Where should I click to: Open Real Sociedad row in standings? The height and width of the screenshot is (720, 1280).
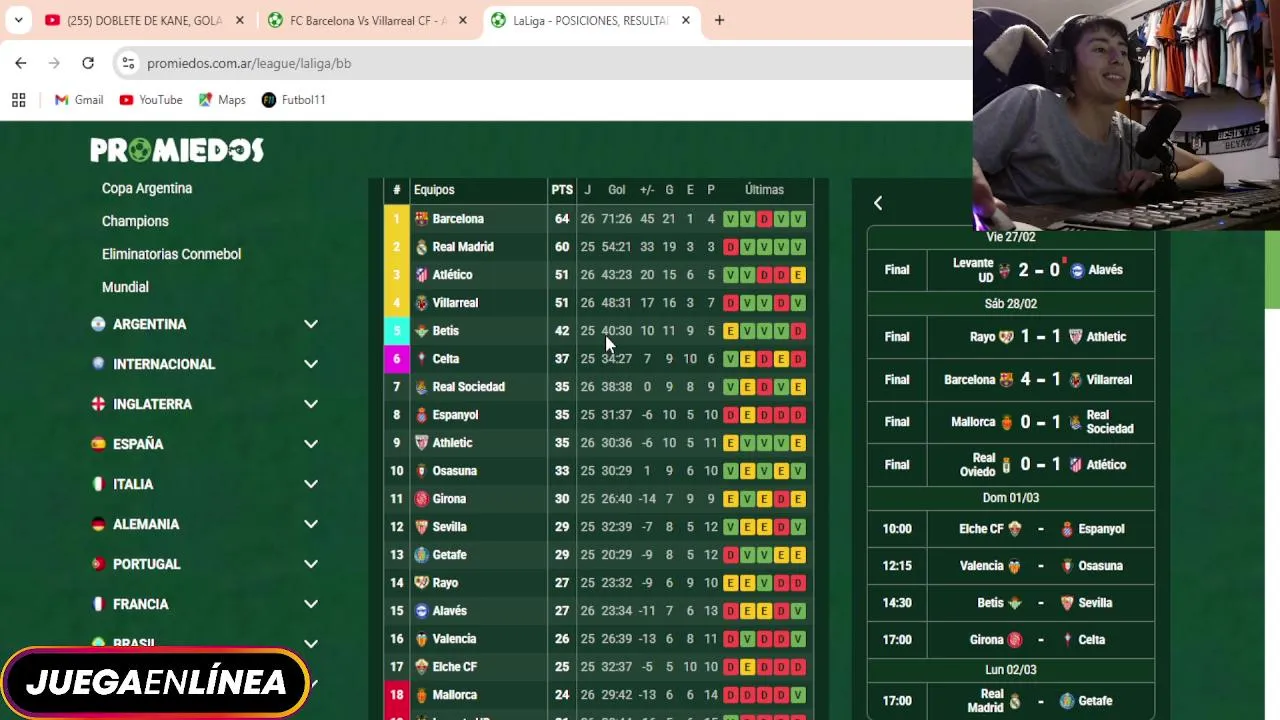(598, 387)
